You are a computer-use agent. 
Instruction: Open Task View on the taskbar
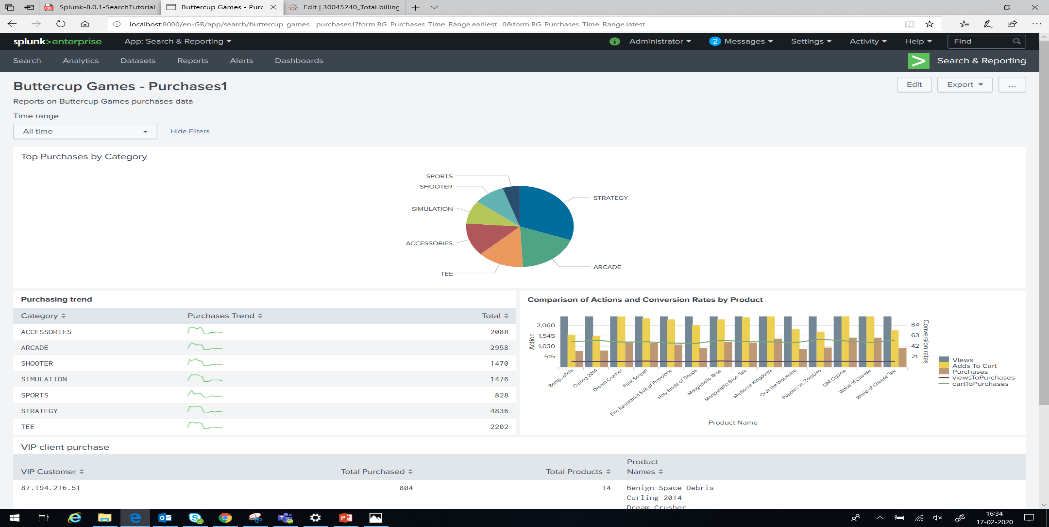[x=45, y=518]
